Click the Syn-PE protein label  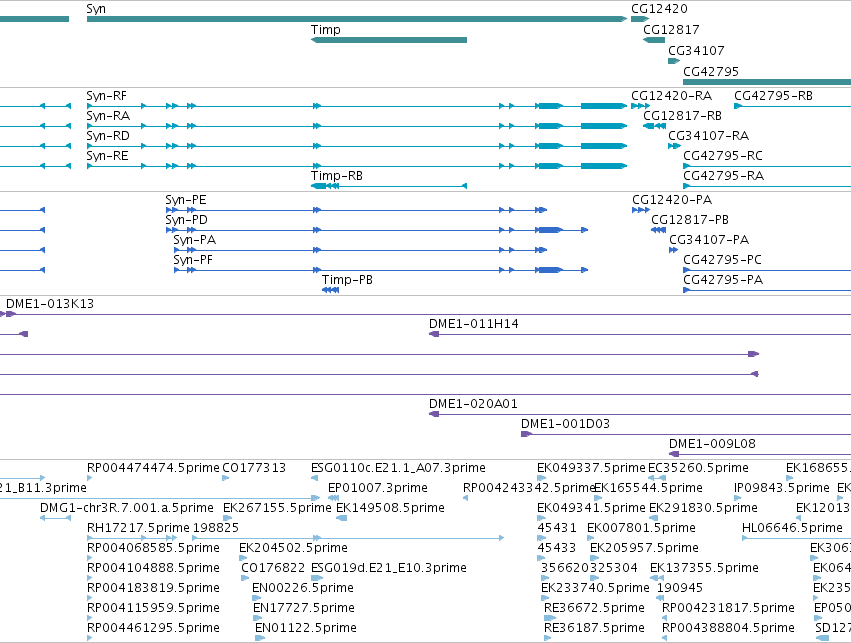tap(186, 200)
